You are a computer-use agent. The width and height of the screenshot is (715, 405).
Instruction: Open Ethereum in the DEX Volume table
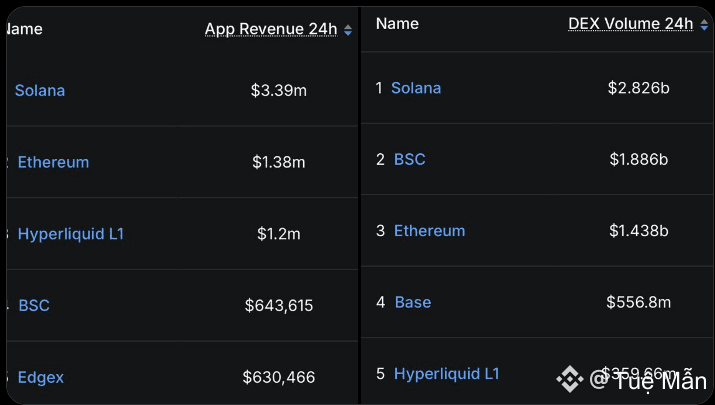pyautogui.click(x=430, y=231)
